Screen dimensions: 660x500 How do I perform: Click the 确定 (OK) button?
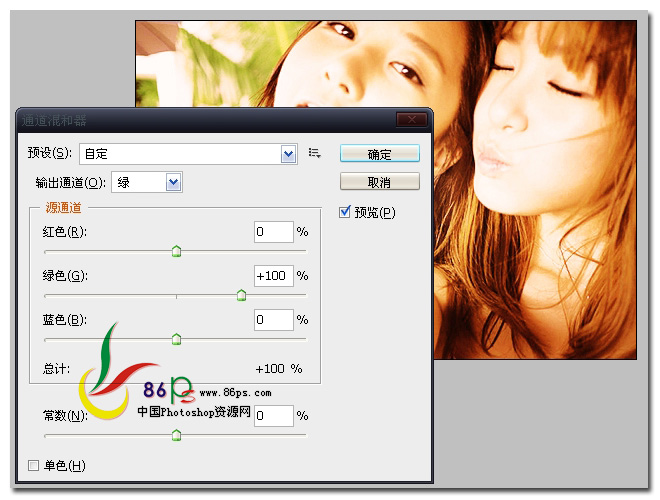click(x=379, y=154)
